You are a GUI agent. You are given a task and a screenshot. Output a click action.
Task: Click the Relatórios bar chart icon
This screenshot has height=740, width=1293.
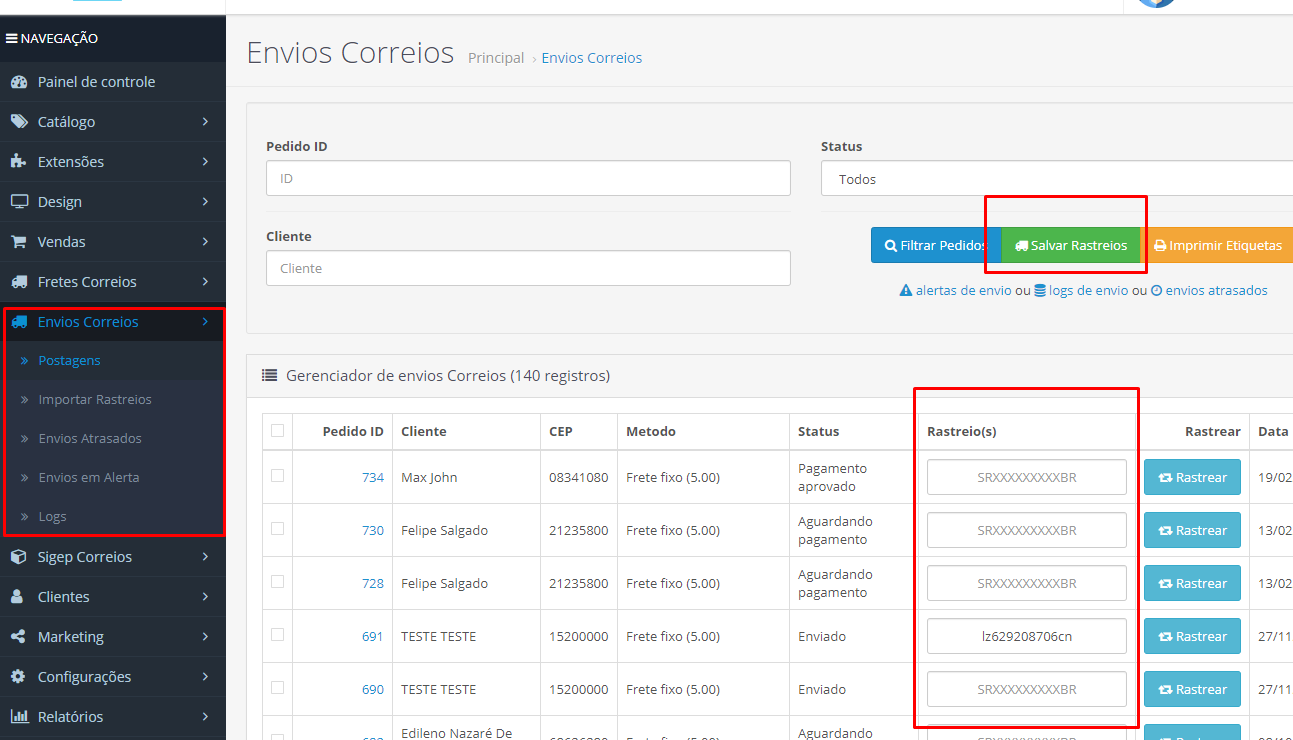pos(19,717)
